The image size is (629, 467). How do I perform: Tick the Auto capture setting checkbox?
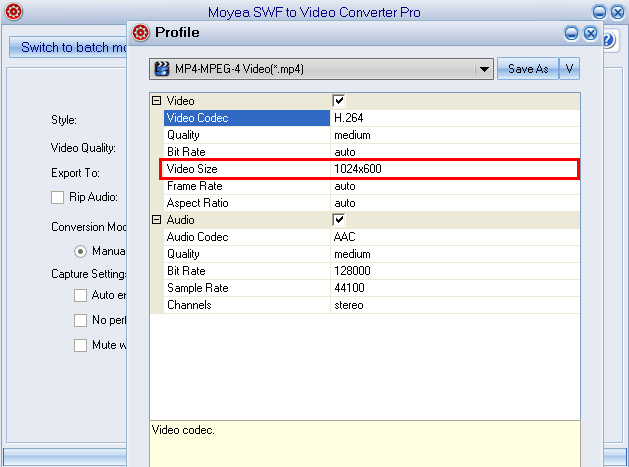(80, 295)
